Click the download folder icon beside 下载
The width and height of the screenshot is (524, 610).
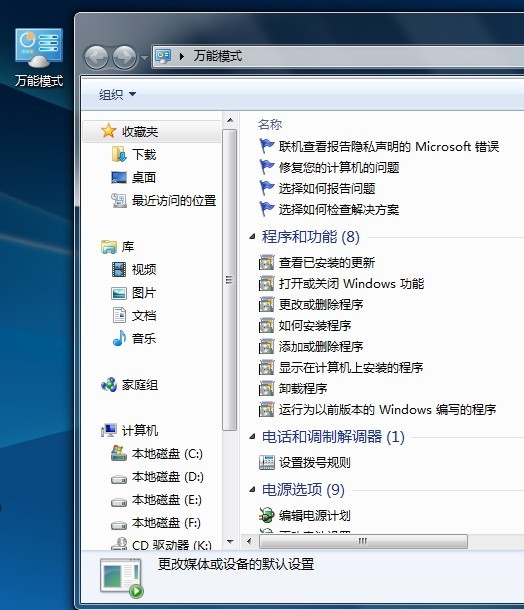119,154
